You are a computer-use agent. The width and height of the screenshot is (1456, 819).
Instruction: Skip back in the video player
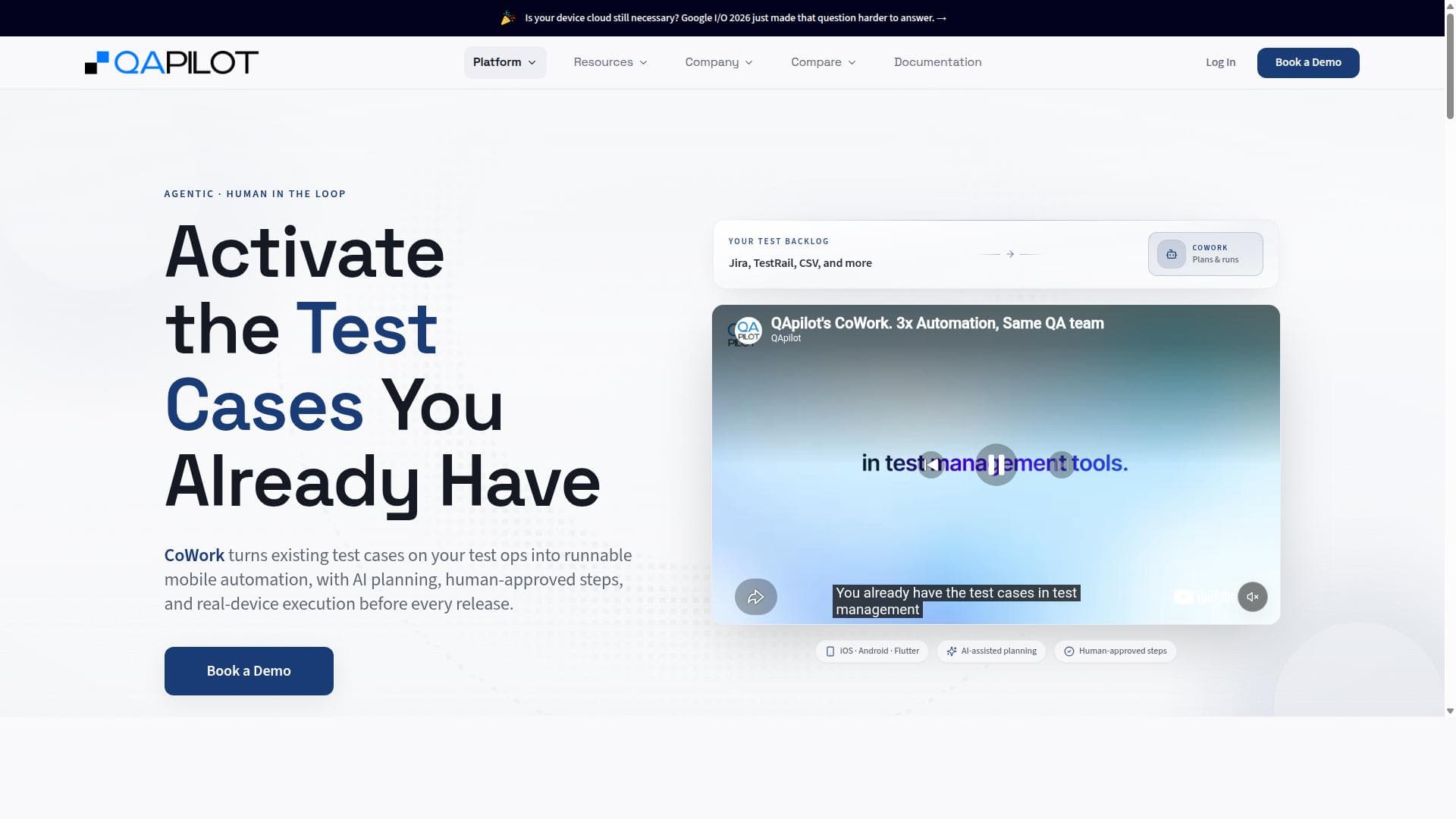[931, 464]
